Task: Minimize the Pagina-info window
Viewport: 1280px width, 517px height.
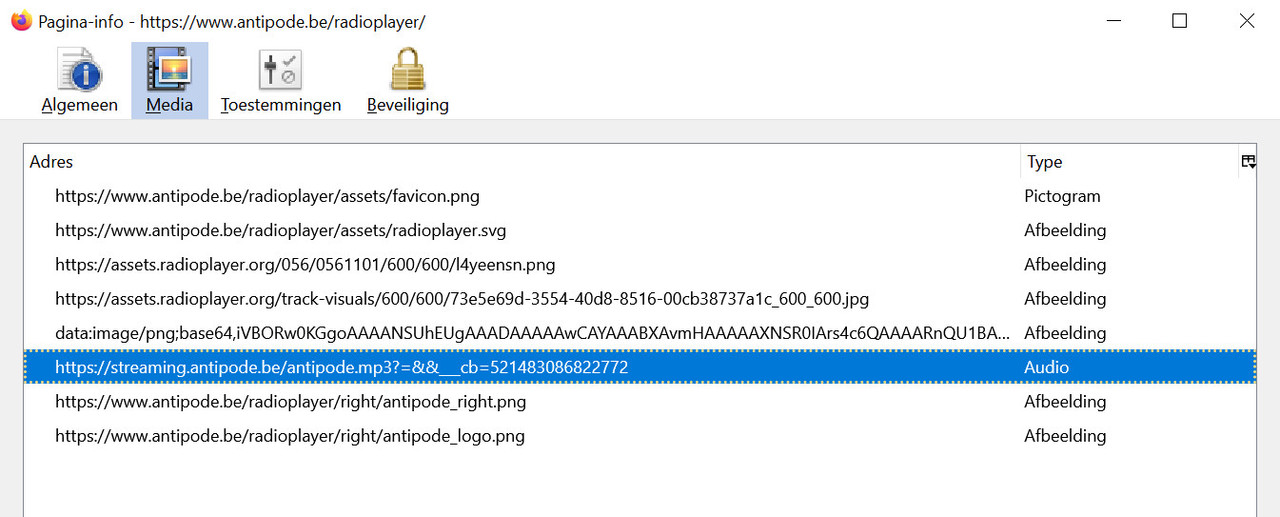Action: point(1112,21)
